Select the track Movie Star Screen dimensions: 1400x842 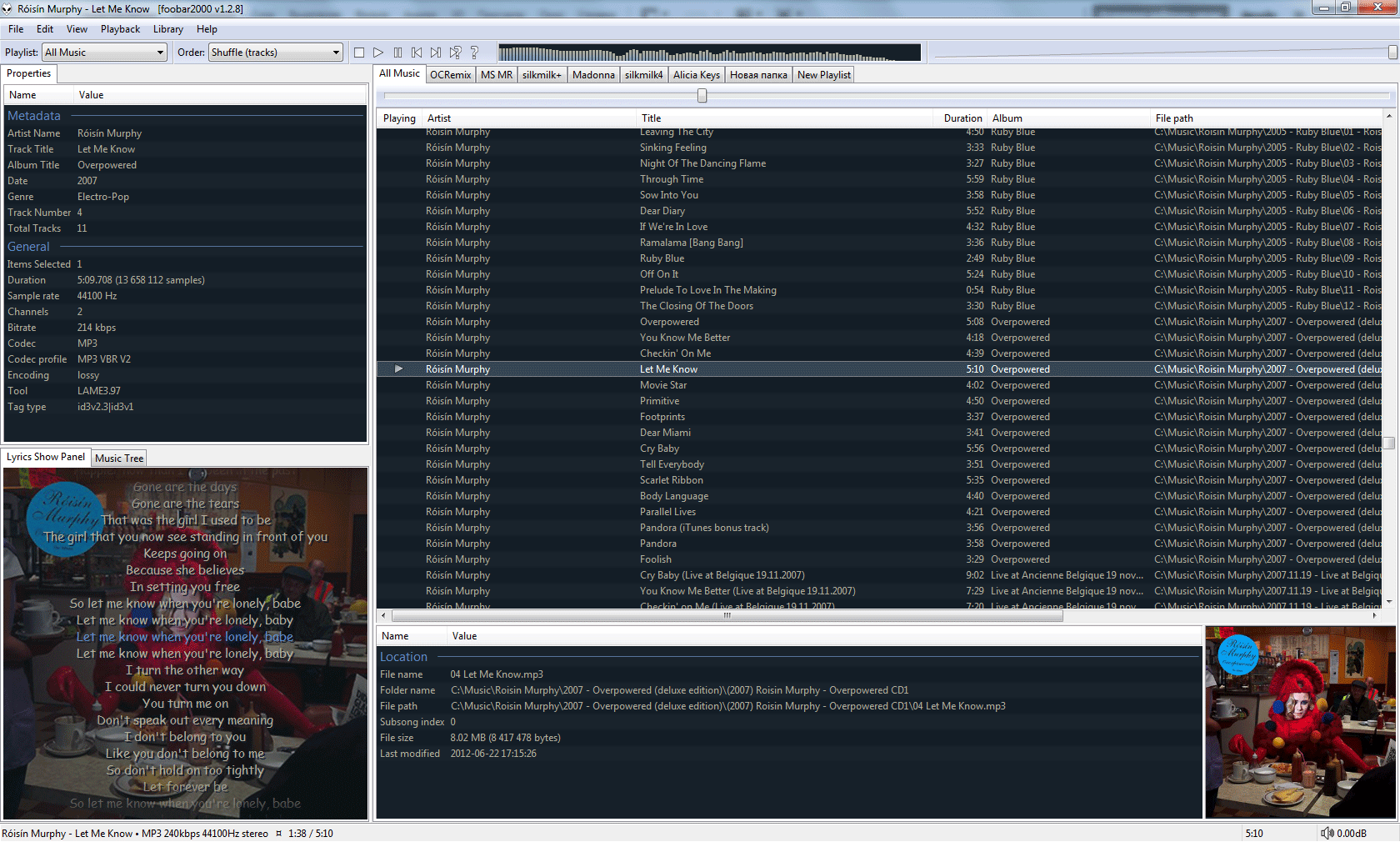(x=663, y=385)
